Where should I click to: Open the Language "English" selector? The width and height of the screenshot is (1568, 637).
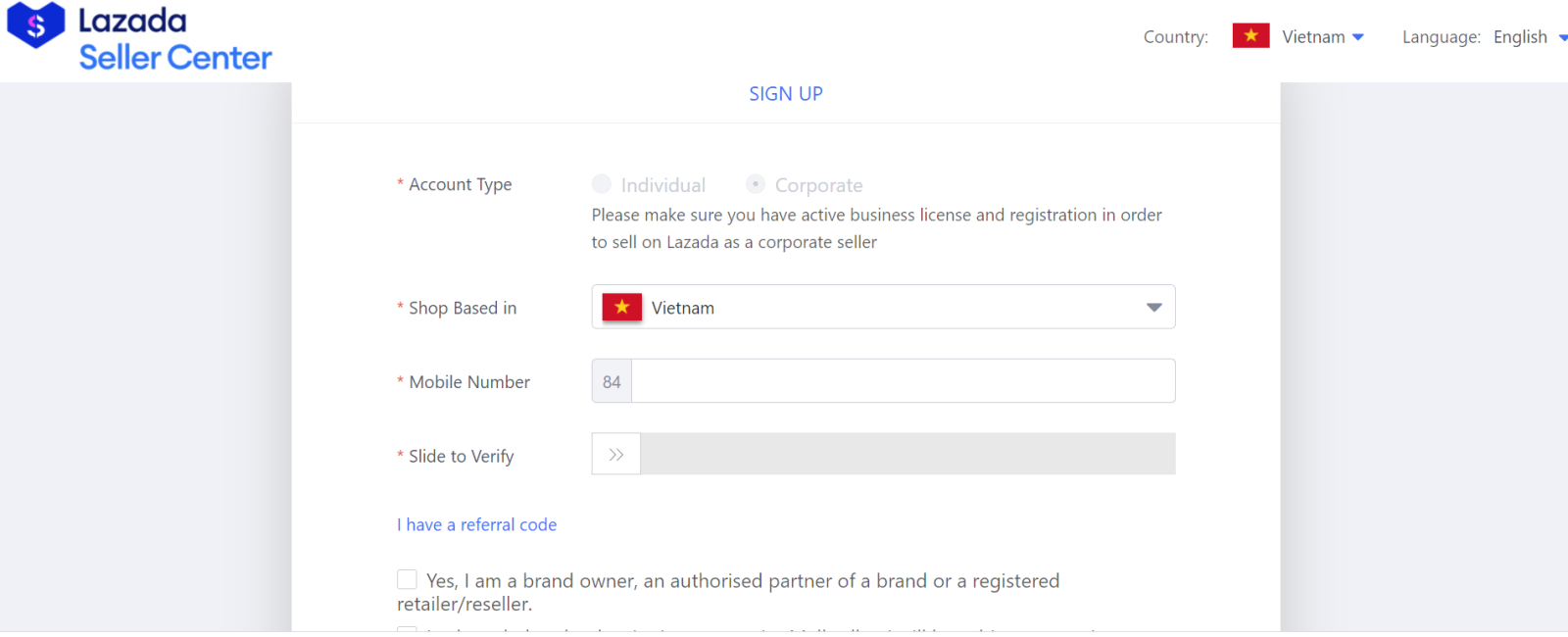pos(1520,37)
